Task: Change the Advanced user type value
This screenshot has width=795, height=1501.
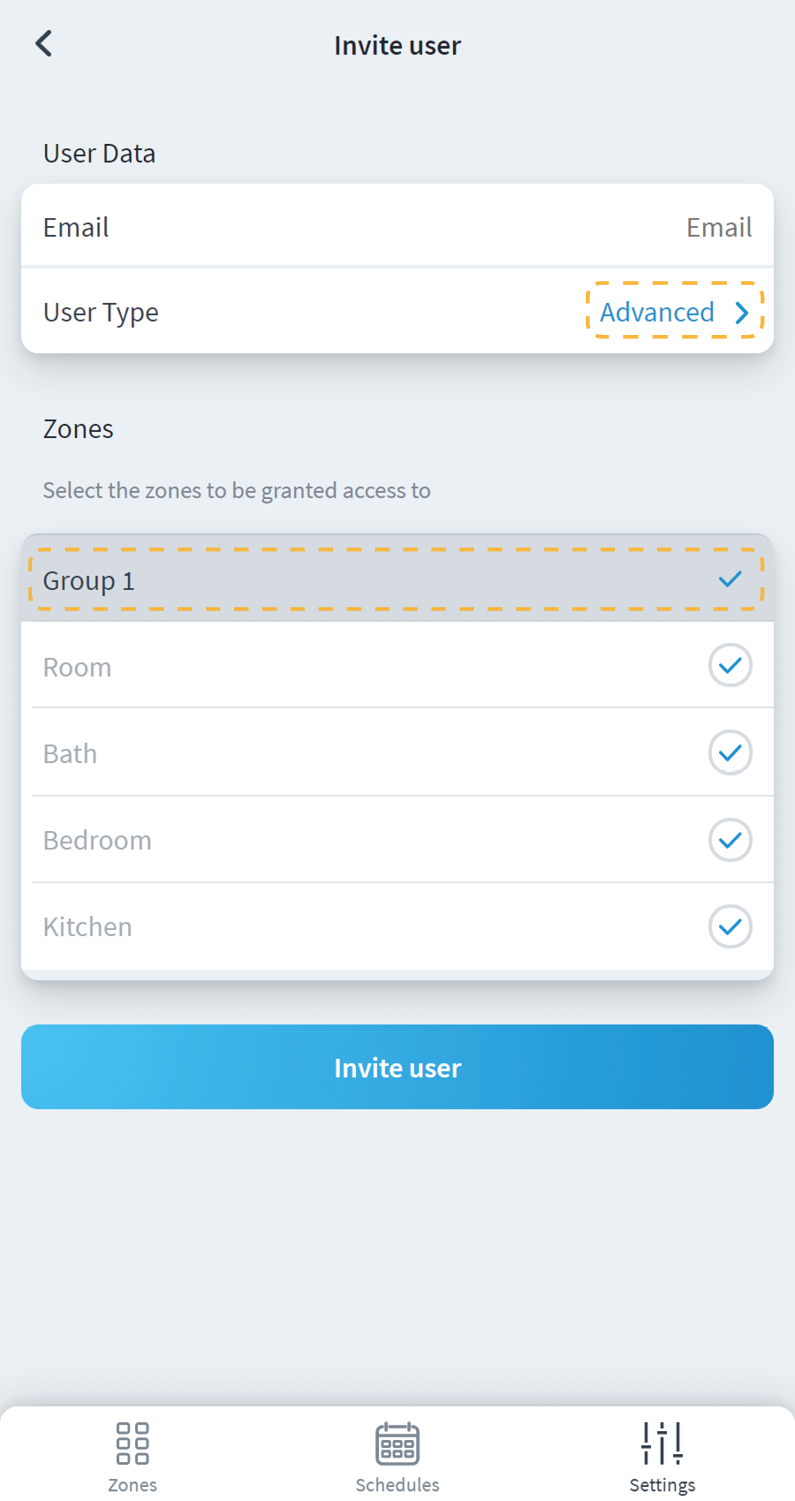Action: click(x=657, y=313)
